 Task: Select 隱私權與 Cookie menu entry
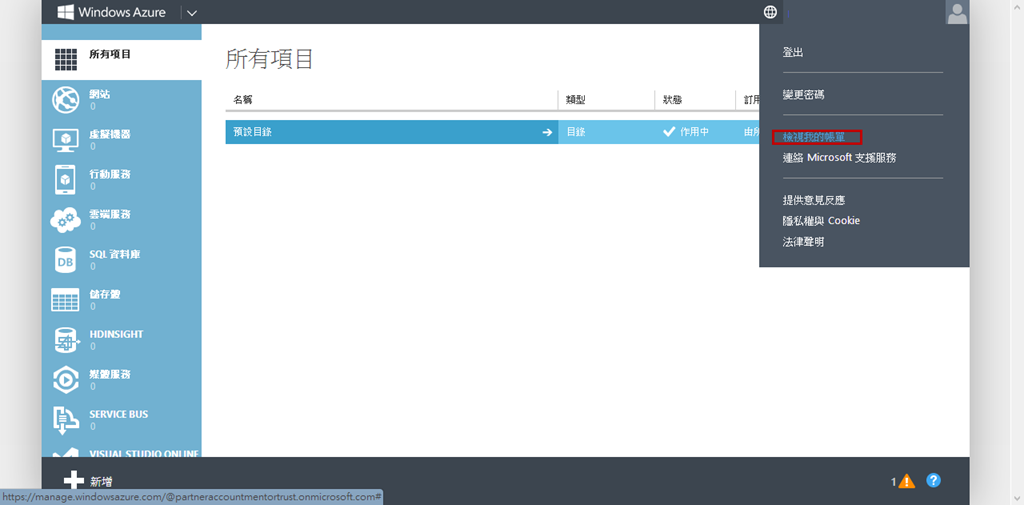(x=821, y=221)
